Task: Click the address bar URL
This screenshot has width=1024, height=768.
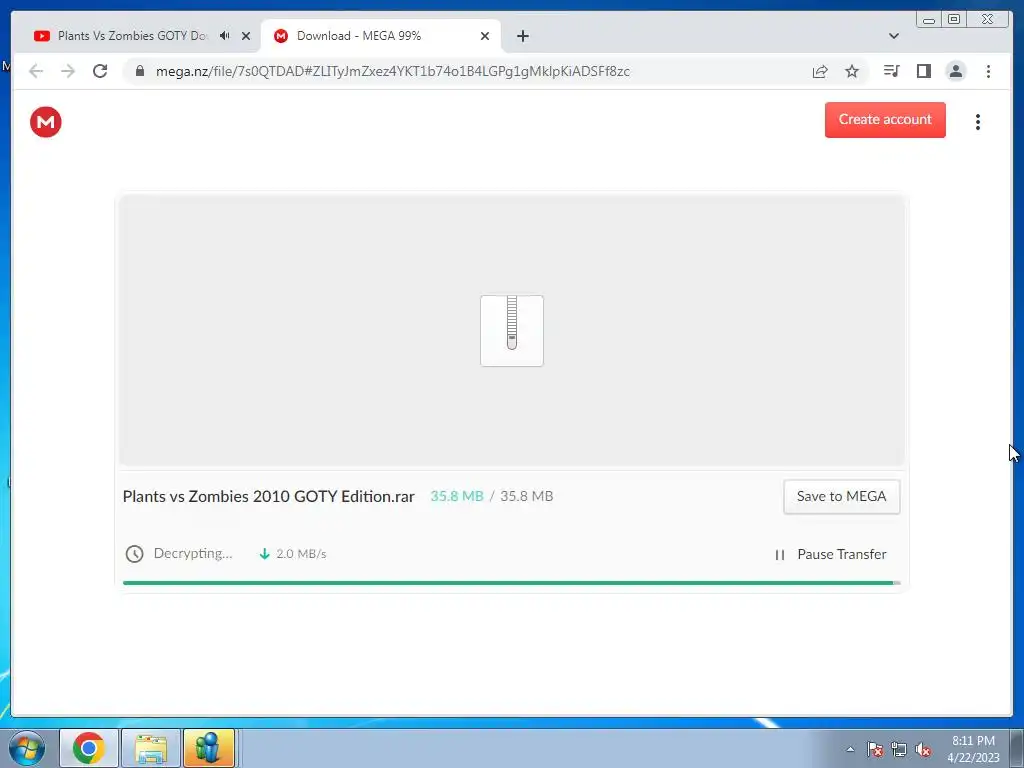Action: coord(392,71)
